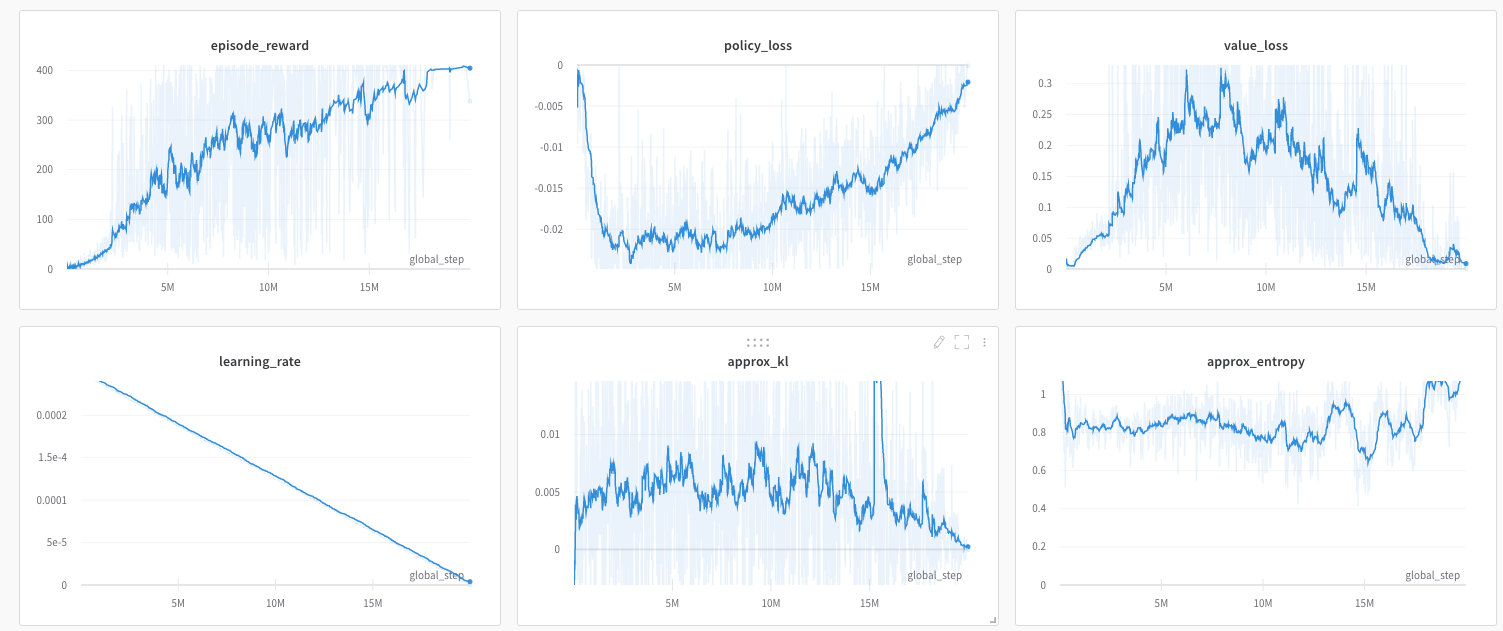Edit the approx_kl panel with pencil icon
This screenshot has height=631, width=1503.
tap(938, 342)
